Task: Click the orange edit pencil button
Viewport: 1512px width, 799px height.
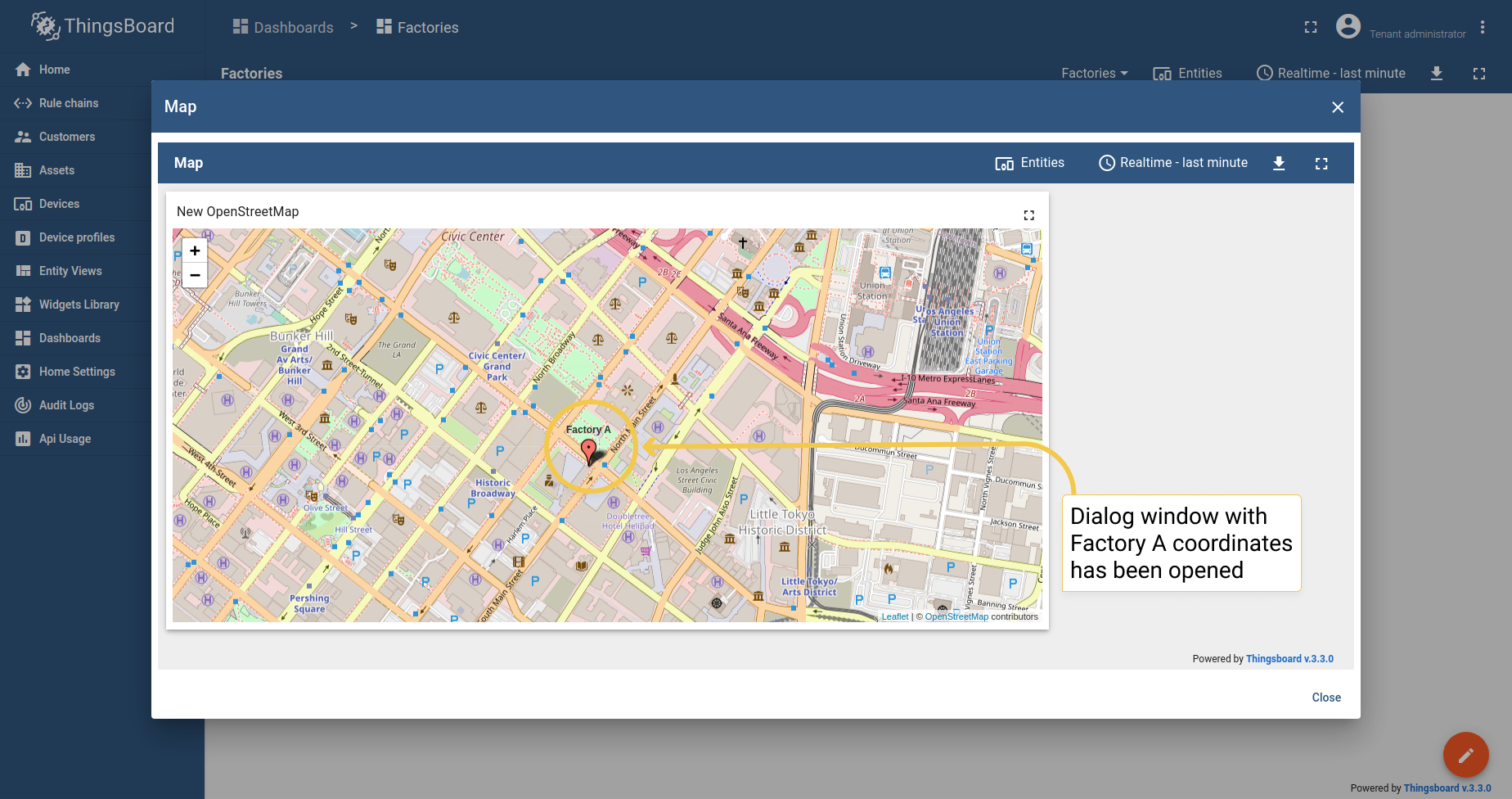Action: [1466, 755]
